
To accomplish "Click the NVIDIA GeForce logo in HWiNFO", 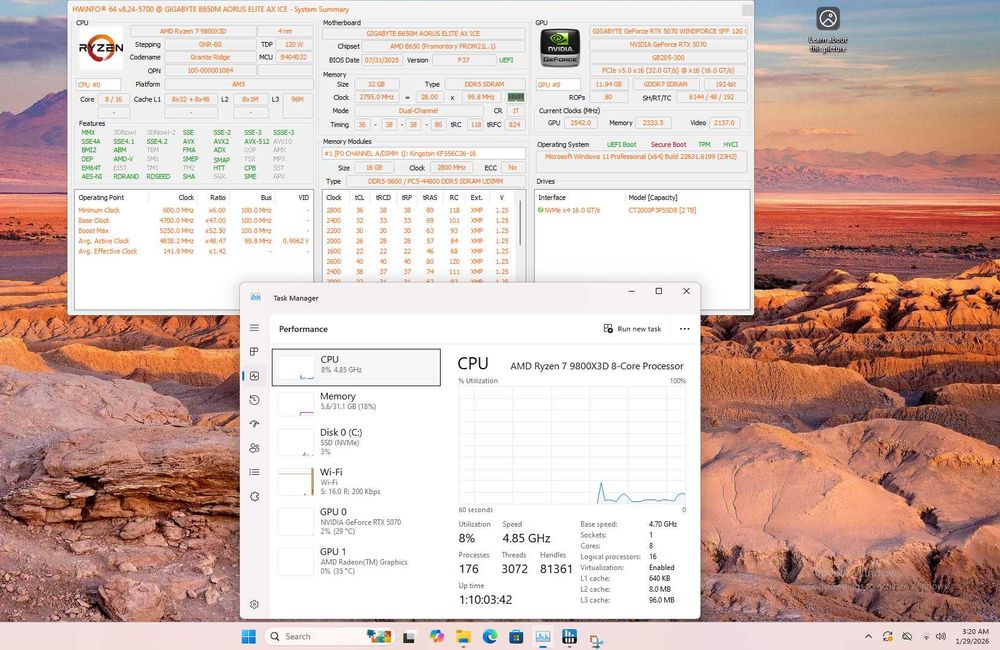I will tap(560, 48).
